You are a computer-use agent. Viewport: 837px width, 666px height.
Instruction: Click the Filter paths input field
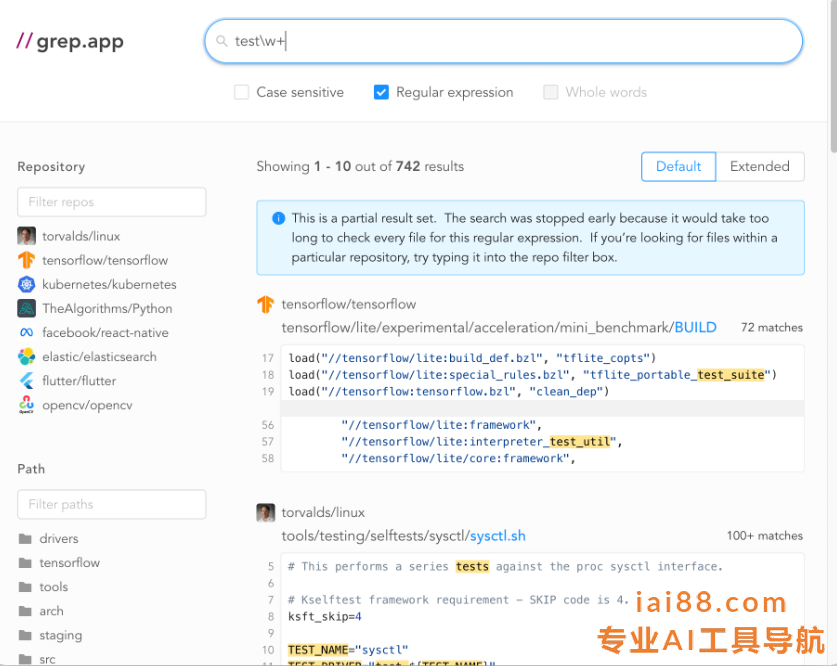pos(111,504)
